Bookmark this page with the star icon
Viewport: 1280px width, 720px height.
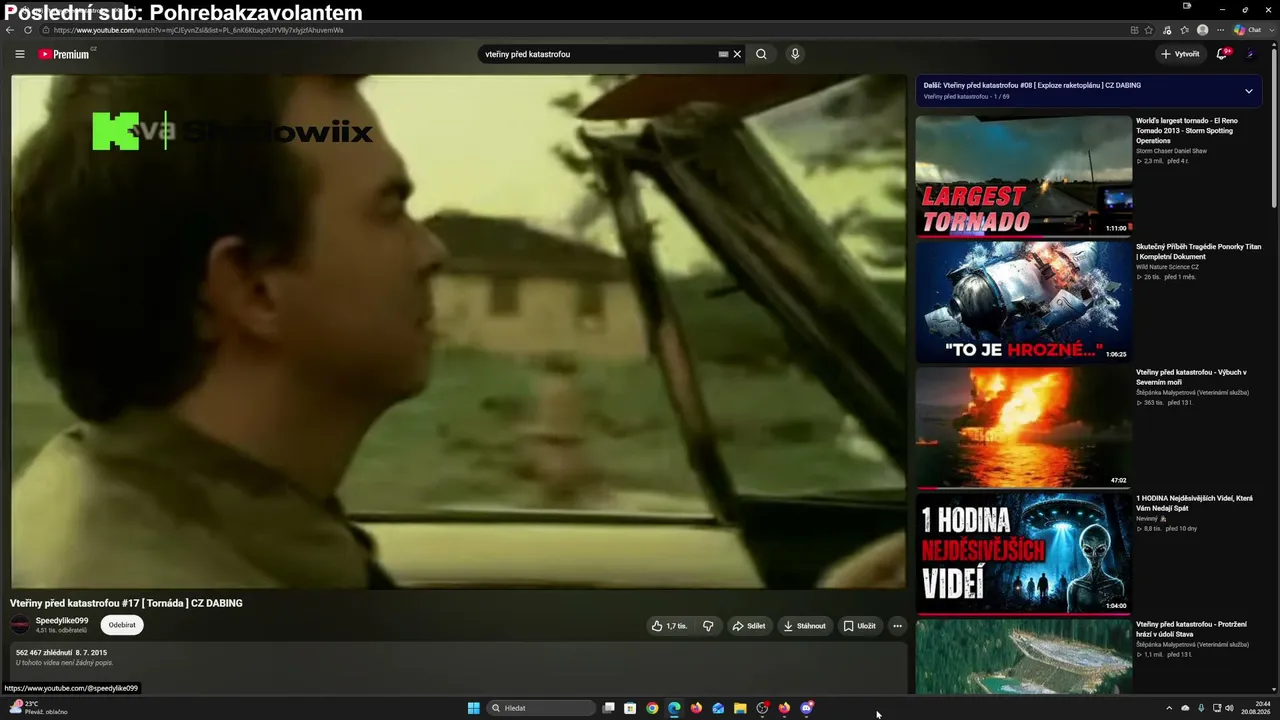(1149, 30)
